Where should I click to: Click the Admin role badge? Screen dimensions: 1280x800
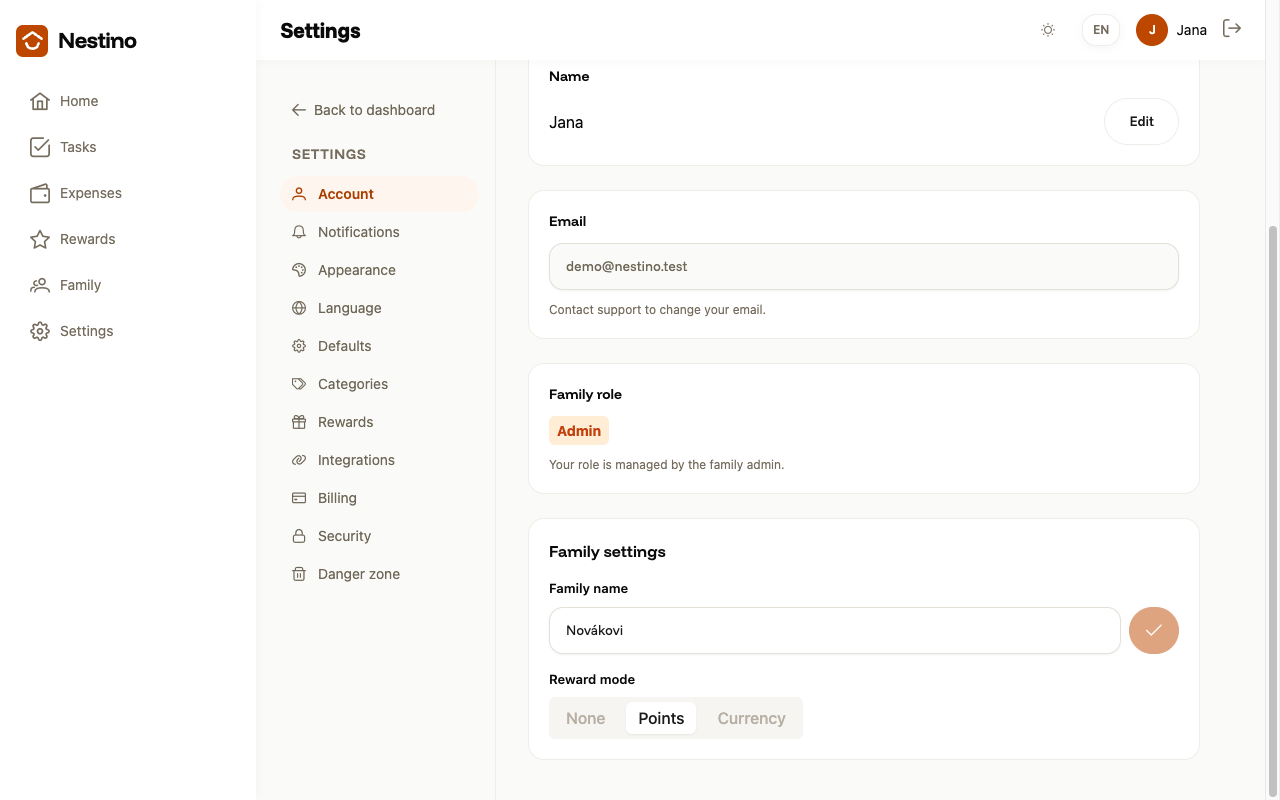[x=579, y=431]
